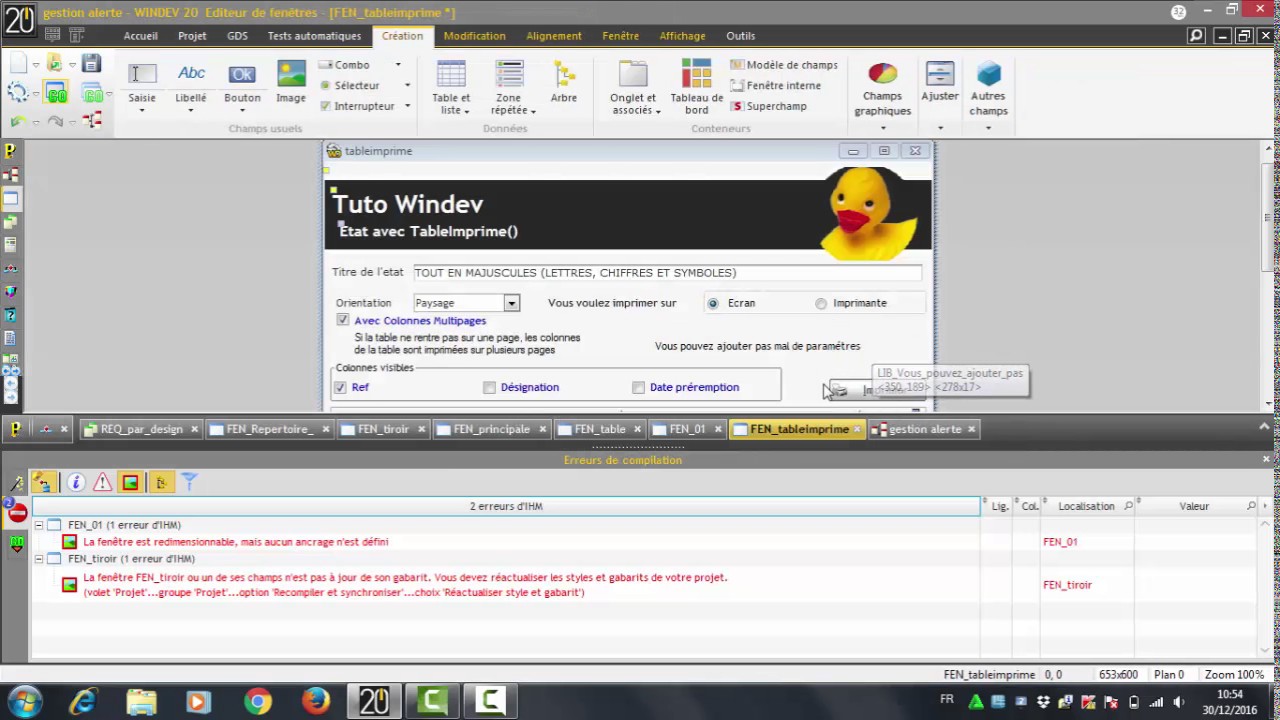
Task: Select the Imprimante radio button
Action: 821,303
